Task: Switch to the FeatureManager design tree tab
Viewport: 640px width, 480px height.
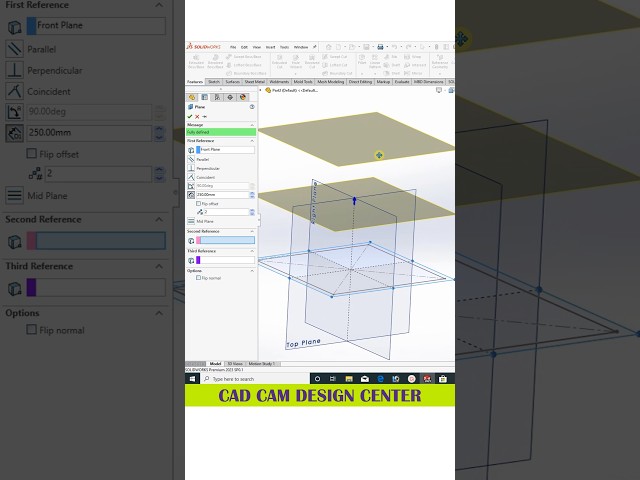Action: (x=192, y=97)
